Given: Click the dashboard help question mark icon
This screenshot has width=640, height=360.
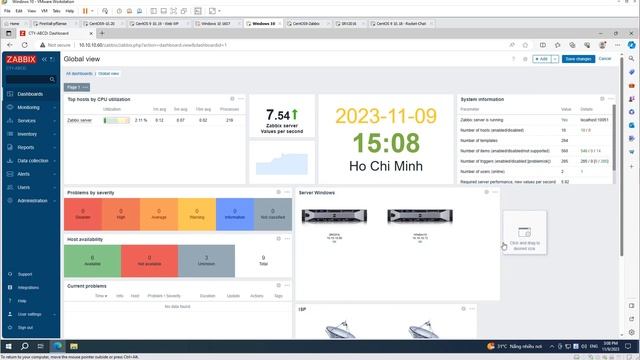Looking at the screenshot, I should [x=513, y=59].
